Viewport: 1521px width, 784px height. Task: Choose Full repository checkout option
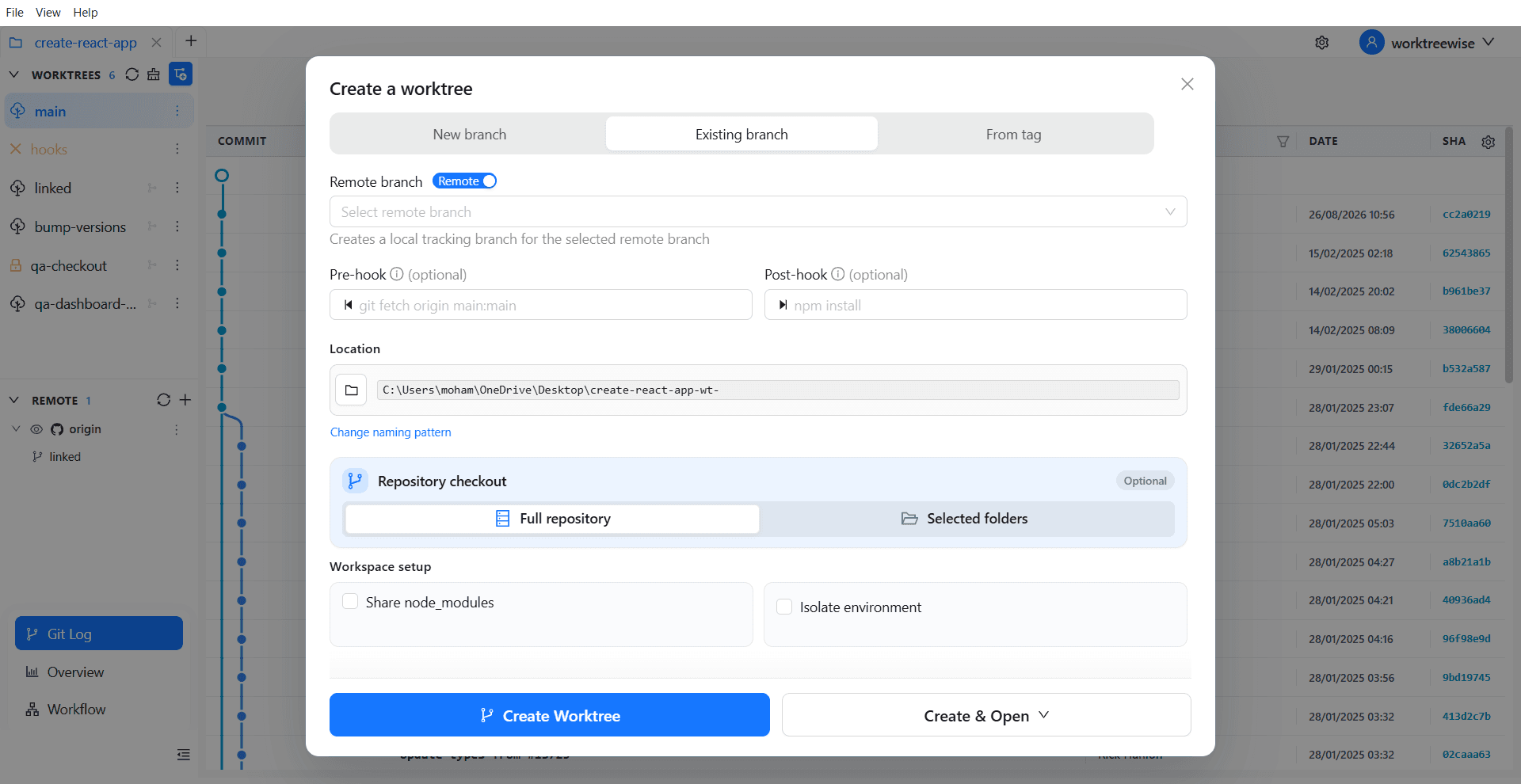click(553, 519)
